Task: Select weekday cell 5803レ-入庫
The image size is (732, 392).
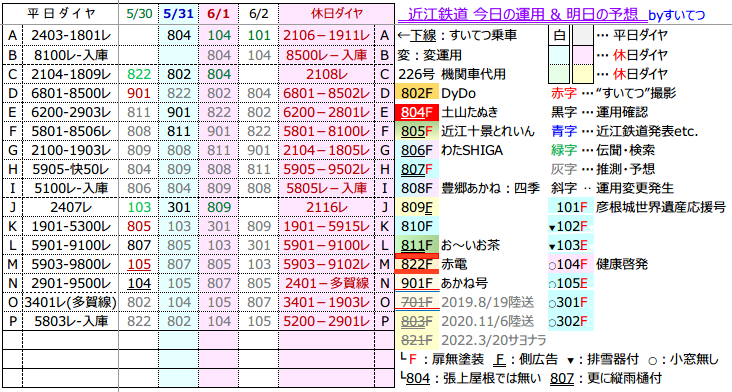Action: 70,322
